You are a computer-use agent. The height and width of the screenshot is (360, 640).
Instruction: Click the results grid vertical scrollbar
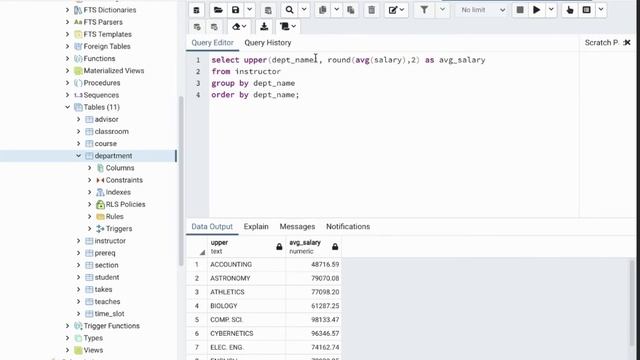(632, 302)
